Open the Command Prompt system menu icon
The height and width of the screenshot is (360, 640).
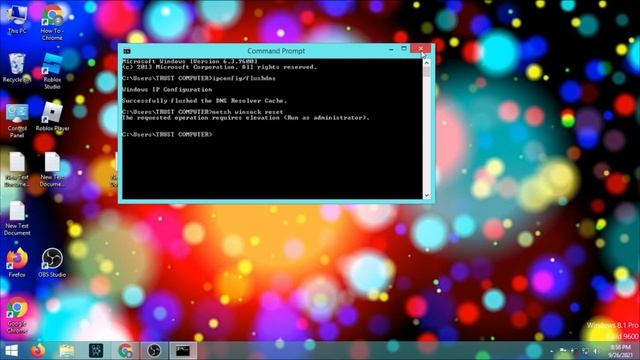click(127, 51)
